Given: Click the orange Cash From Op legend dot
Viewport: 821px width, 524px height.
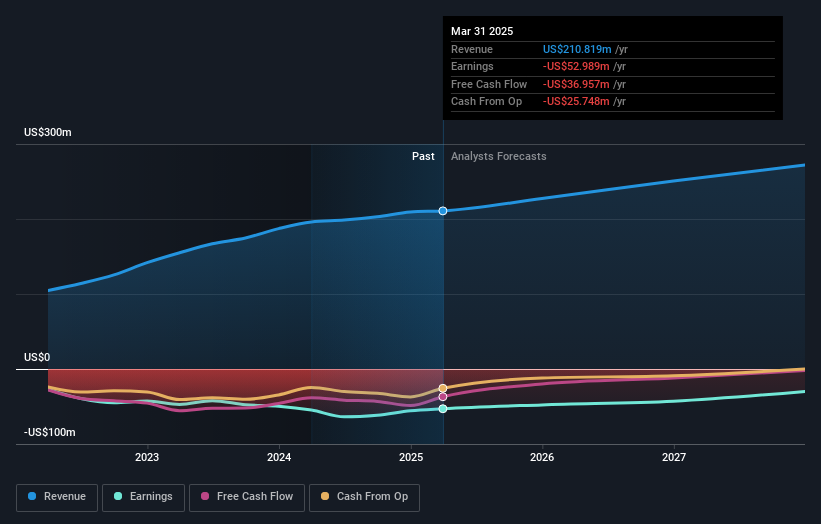Looking at the screenshot, I should pyautogui.click(x=325, y=496).
